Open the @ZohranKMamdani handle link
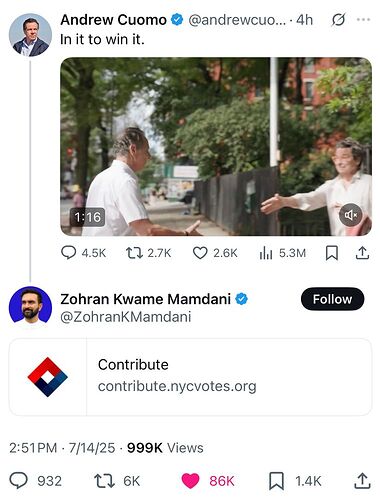The height and width of the screenshot is (500, 380). (126, 317)
